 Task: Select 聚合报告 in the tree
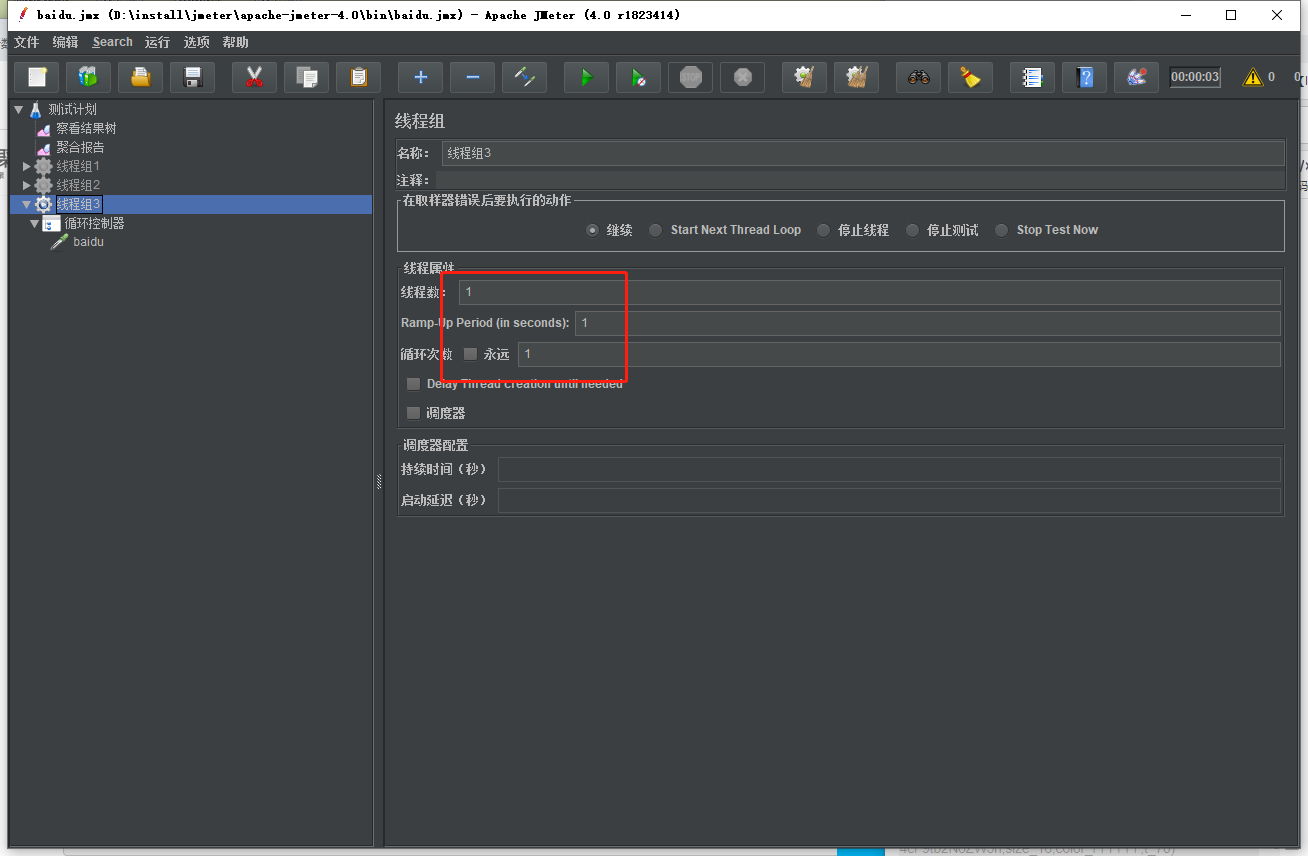80,147
